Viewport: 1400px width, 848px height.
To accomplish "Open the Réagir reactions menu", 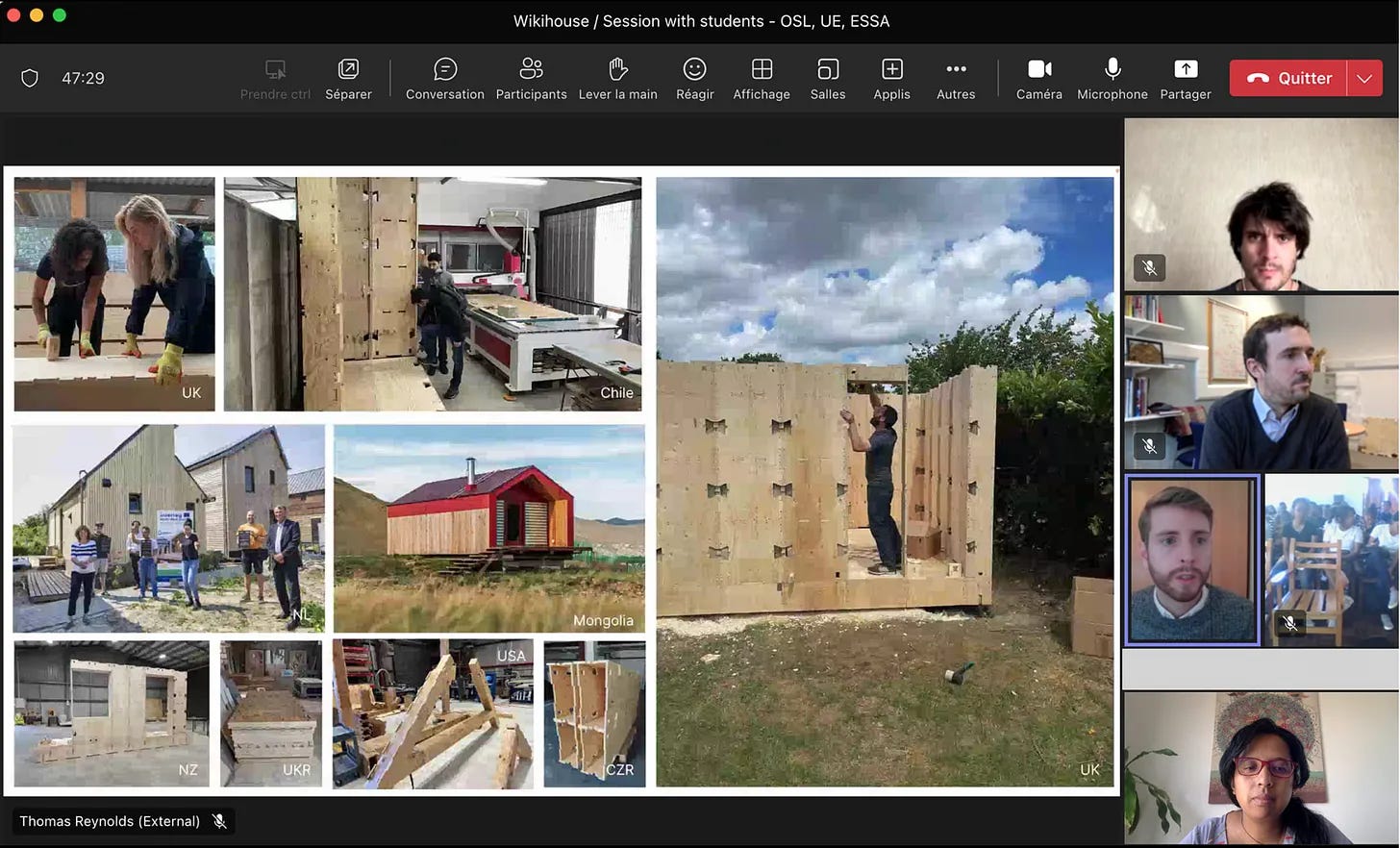I will [x=694, y=79].
